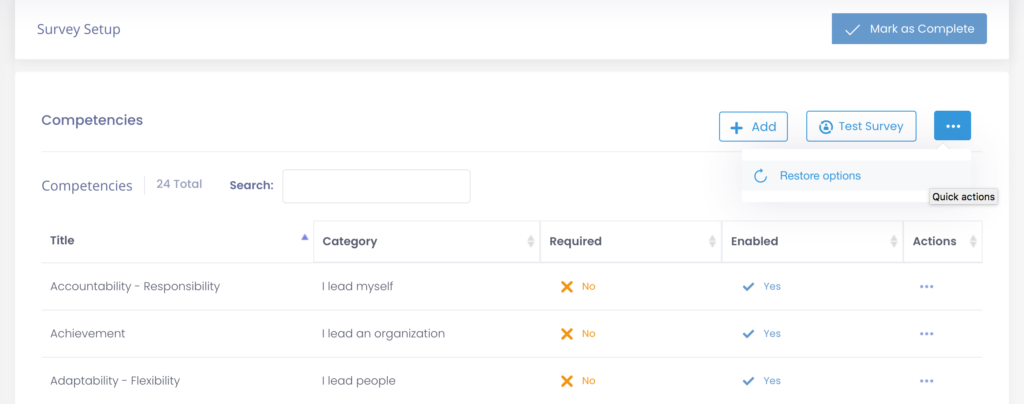
Task: Select Restore options from the dropdown menu
Action: 820,176
